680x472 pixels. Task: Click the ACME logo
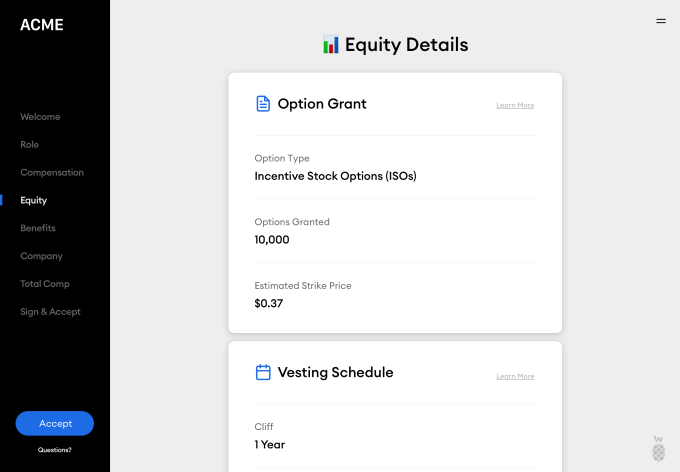[42, 25]
